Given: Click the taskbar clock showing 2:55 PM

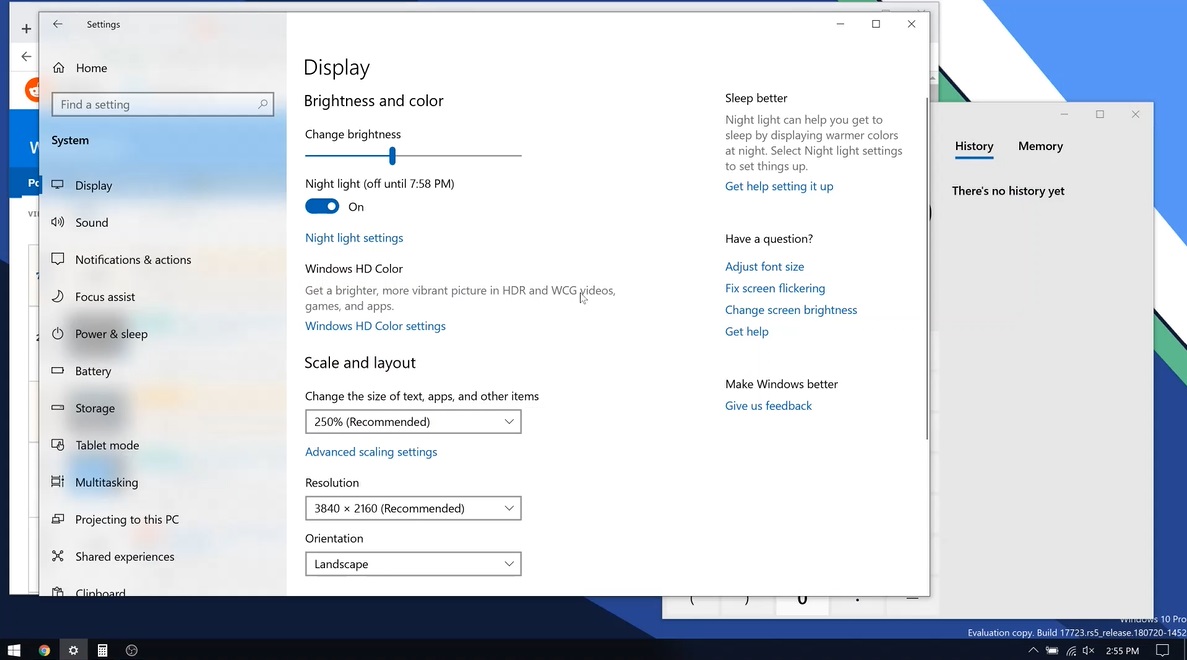Looking at the screenshot, I should click(x=1122, y=651).
